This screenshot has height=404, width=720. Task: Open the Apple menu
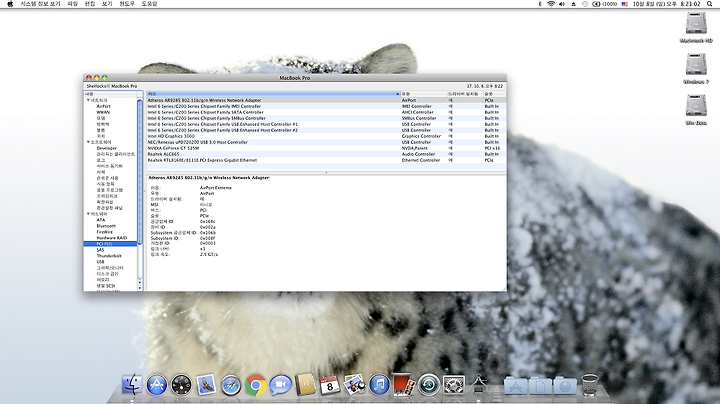point(10,4)
